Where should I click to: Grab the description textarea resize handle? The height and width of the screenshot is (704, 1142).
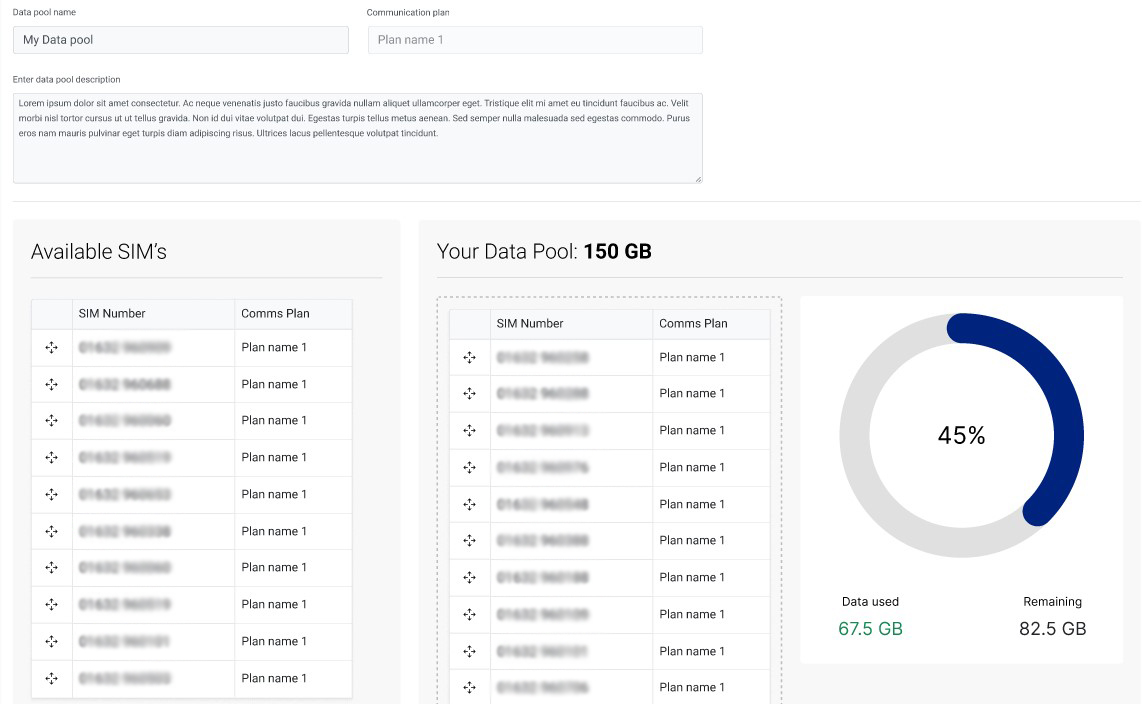(x=698, y=179)
